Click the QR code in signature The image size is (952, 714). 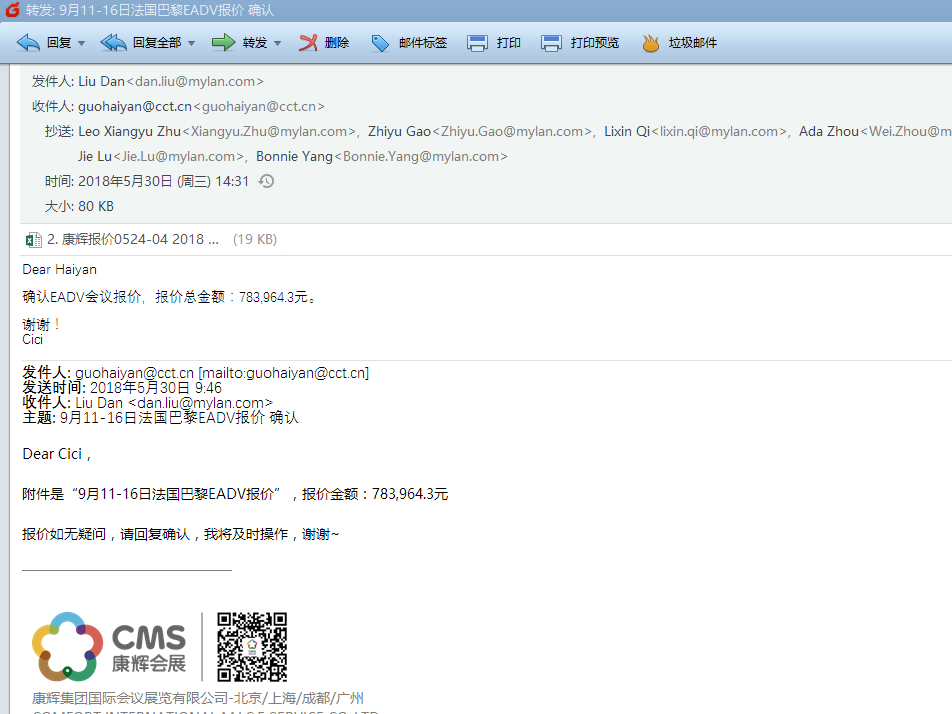pos(252,647)
